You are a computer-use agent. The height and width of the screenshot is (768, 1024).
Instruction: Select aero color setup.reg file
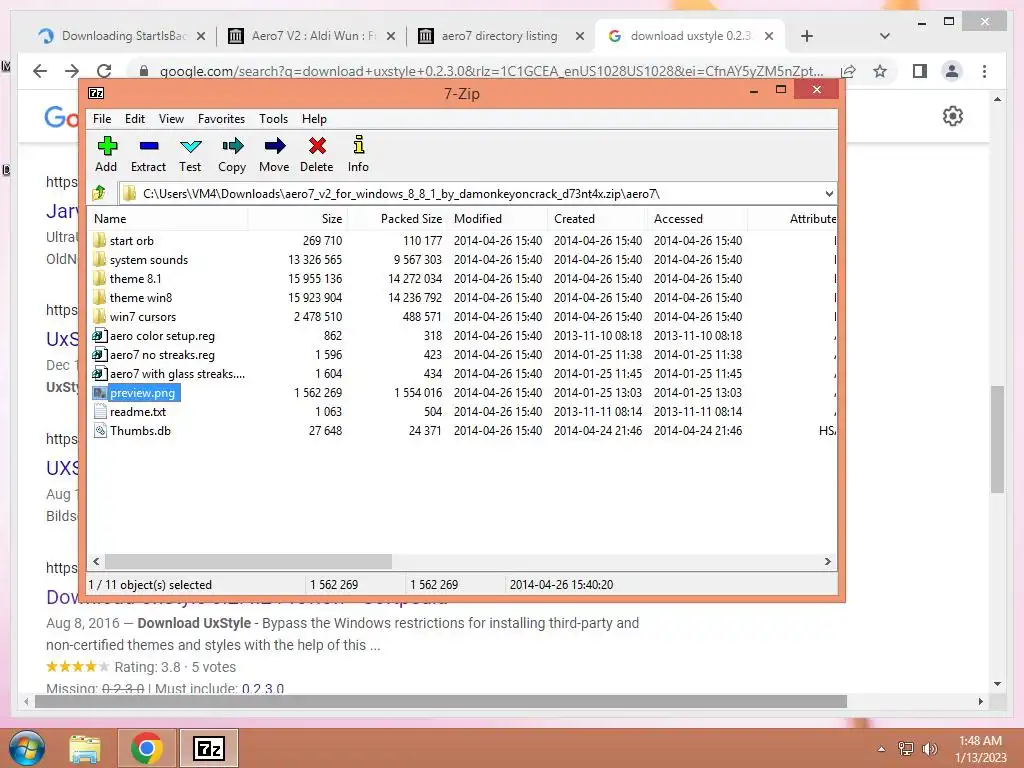pyautogui.click(x=153, y=336)
